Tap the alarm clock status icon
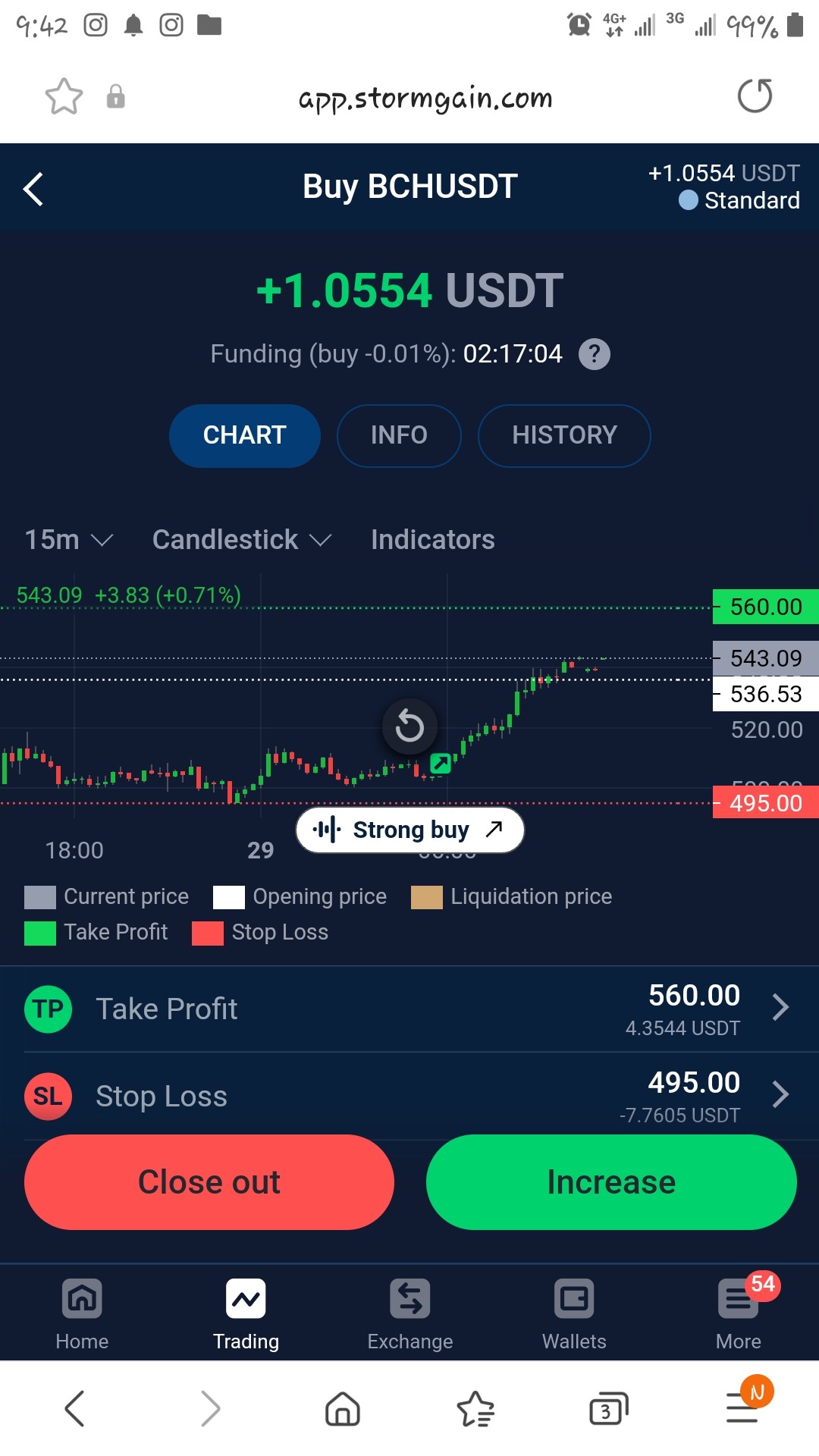Screen dimensions: 819x1456 click(x=579, y=25)
